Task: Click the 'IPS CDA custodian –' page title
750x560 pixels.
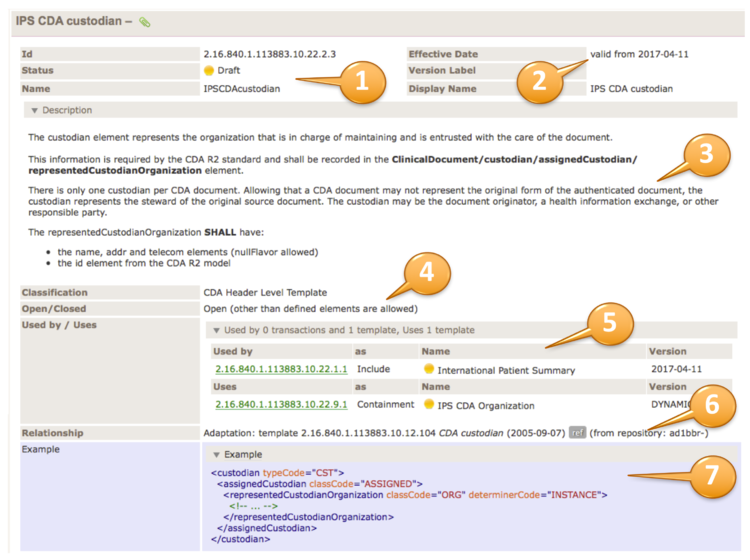Action: tap(74, 21)
